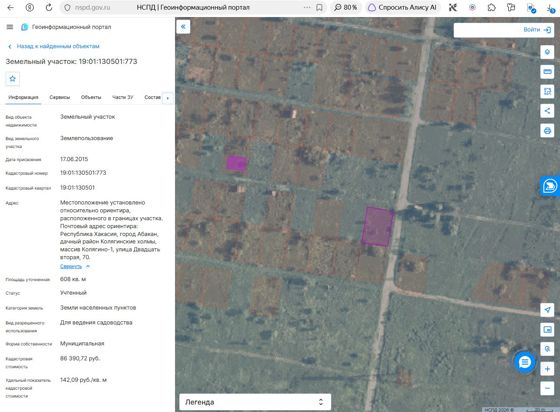The height and width of the screenshot is (412, 560).
Task: Click the browser address bar URL
Action: [x=92, y=7]
